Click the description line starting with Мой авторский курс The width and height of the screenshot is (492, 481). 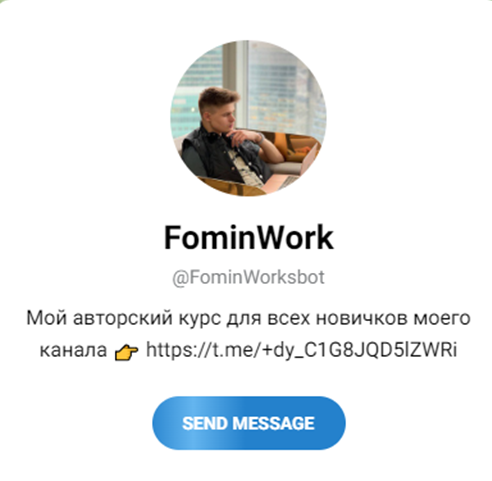(x=248, y=318)
